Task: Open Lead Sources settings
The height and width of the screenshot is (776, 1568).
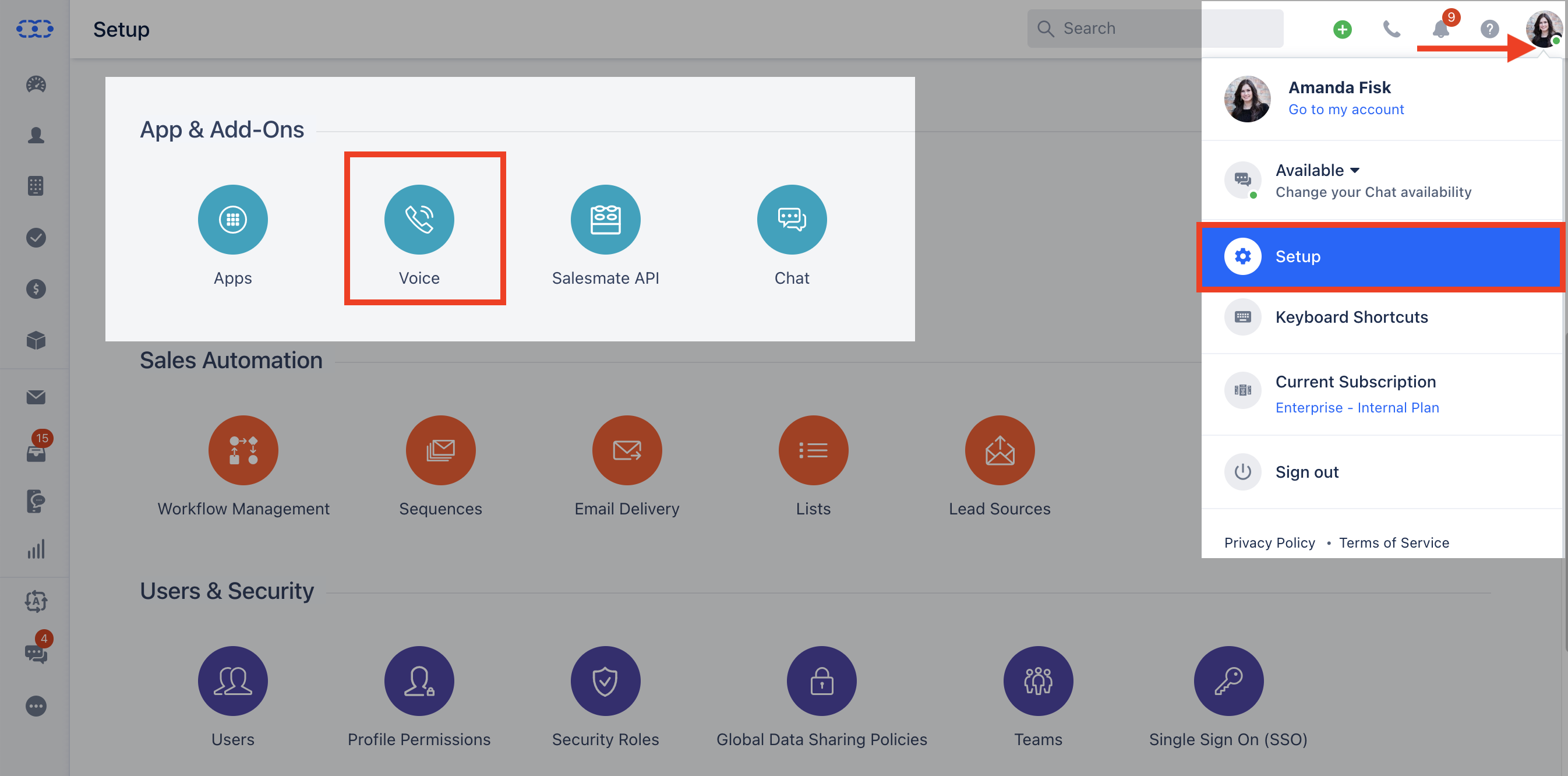Action: (999, 450)
